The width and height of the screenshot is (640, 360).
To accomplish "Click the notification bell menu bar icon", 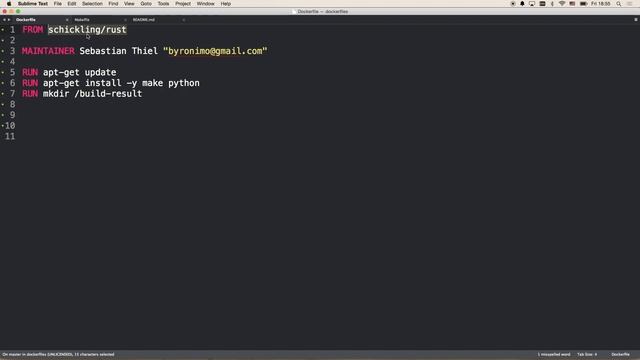I will [x=522, y=4].
